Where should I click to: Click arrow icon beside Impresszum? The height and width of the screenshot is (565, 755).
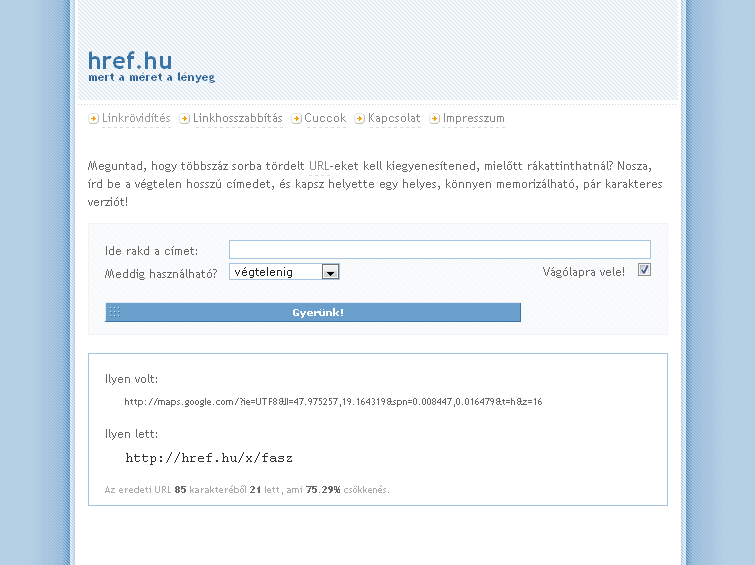434,118
